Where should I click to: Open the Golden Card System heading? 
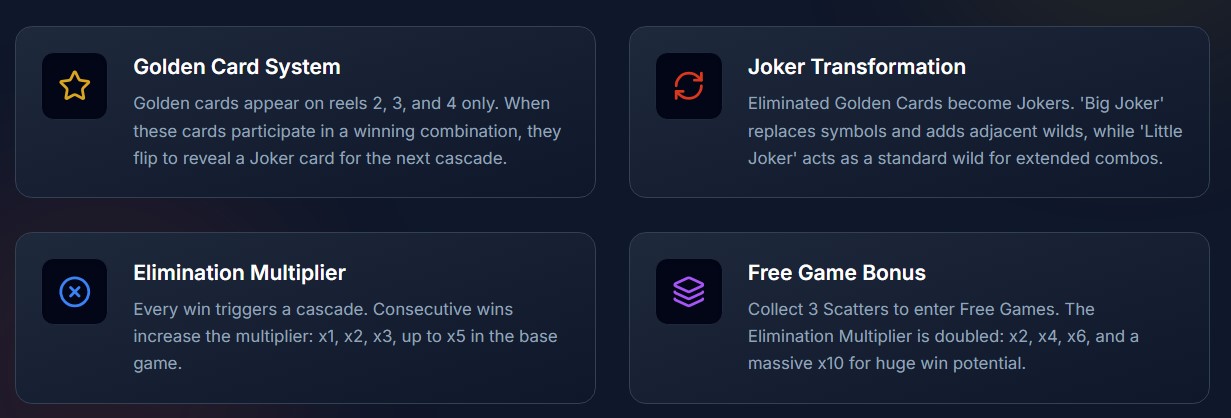[237, 67]
